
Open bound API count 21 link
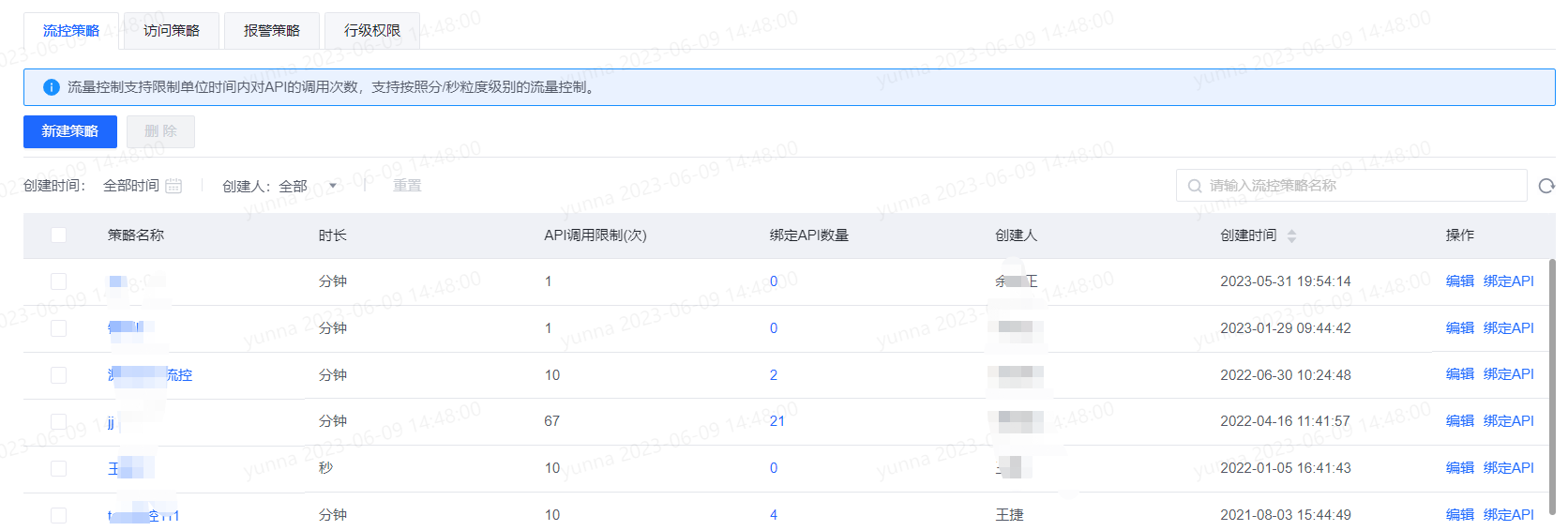777,421
